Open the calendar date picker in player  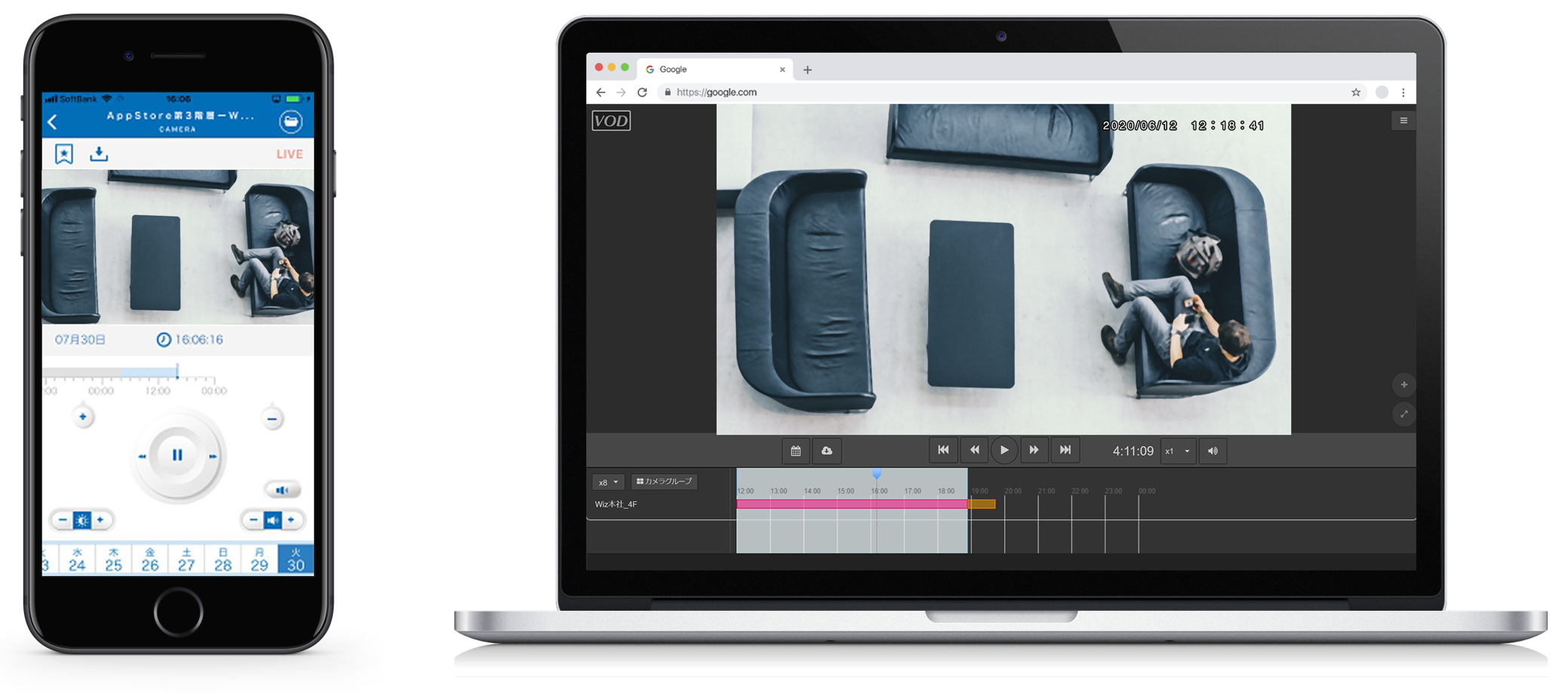pyautogui.click(x=795, y=451)
